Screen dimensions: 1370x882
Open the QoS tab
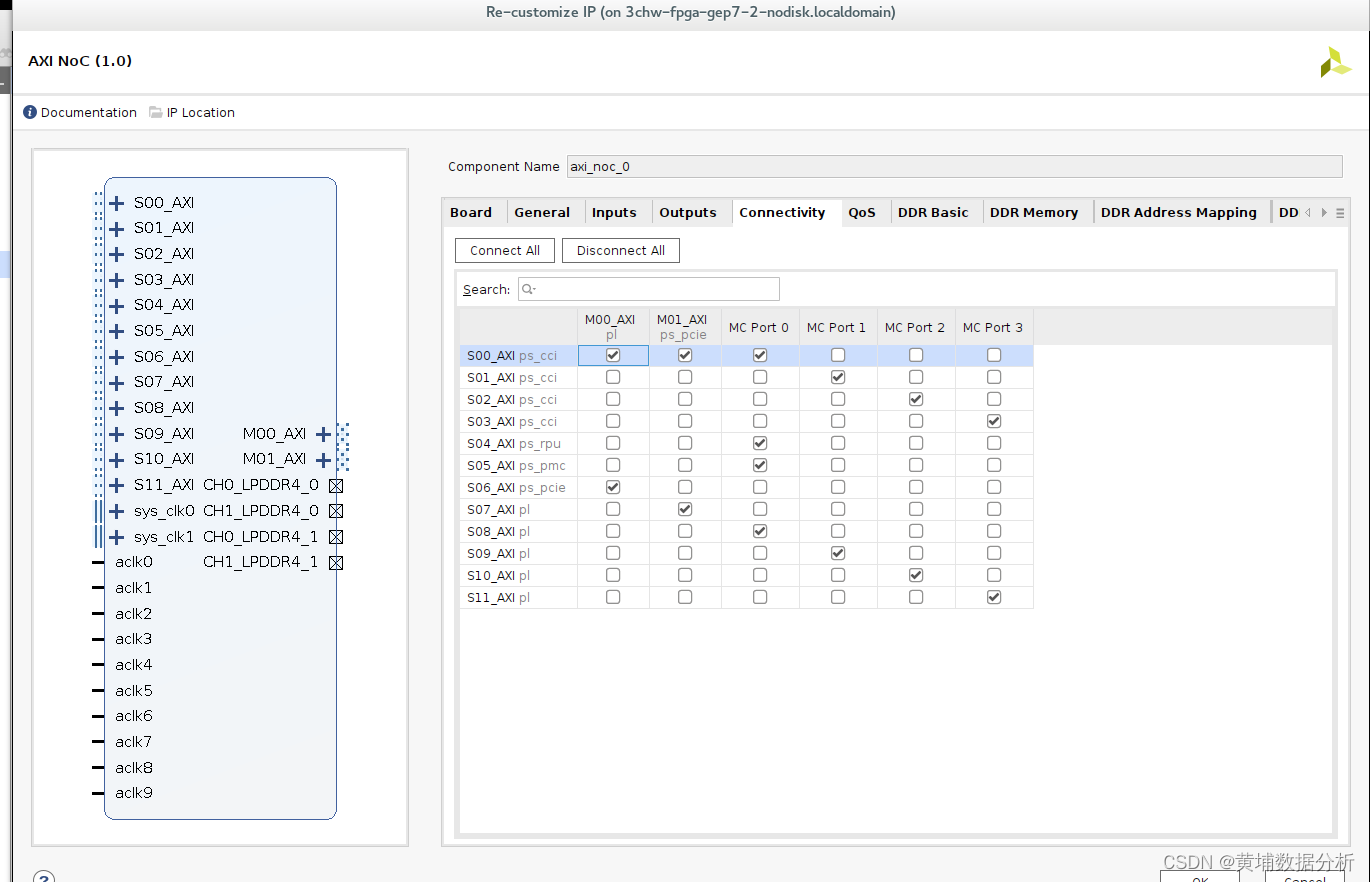(x=862, y=212)
